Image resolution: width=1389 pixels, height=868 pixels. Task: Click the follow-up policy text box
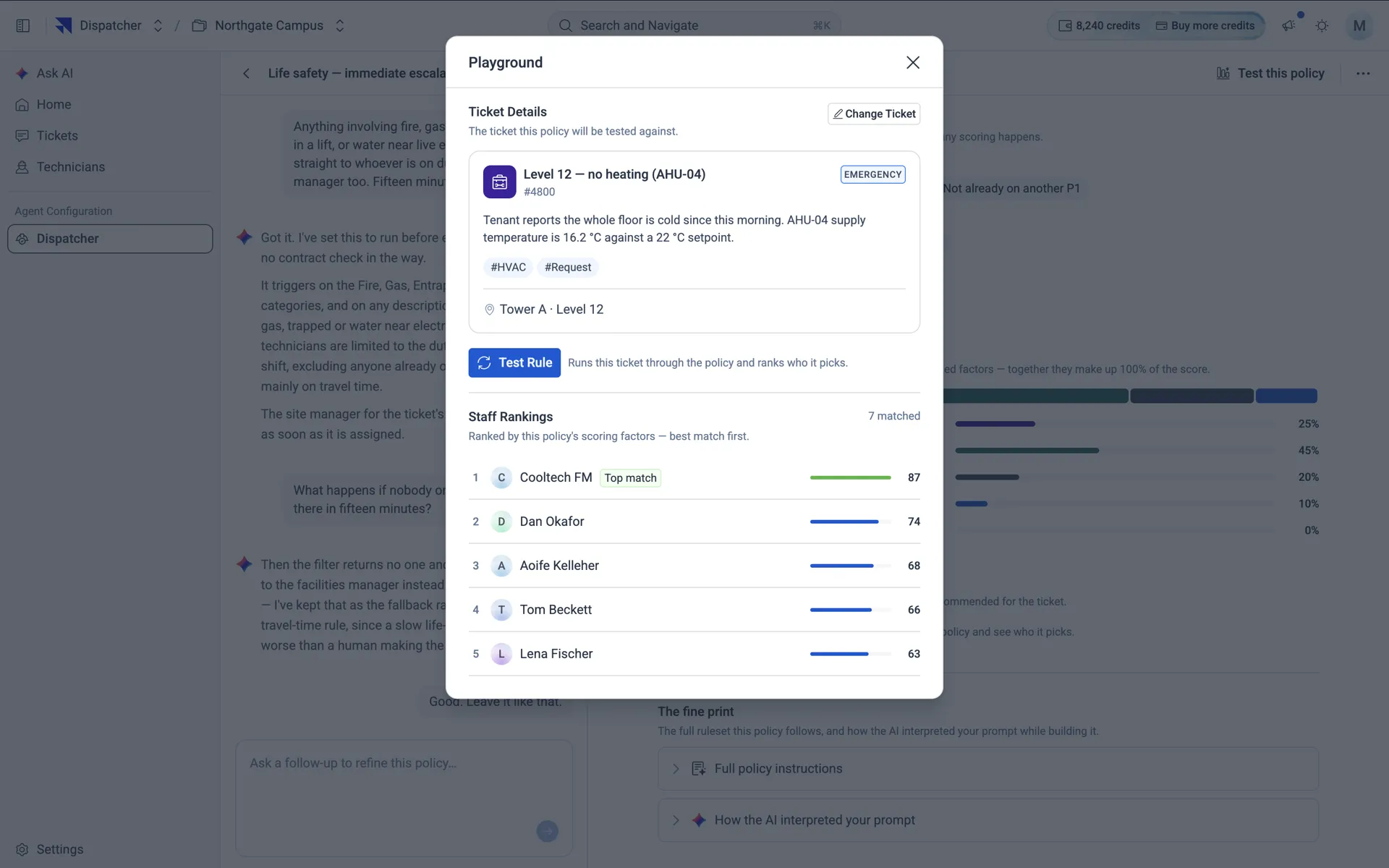(404, 798)
